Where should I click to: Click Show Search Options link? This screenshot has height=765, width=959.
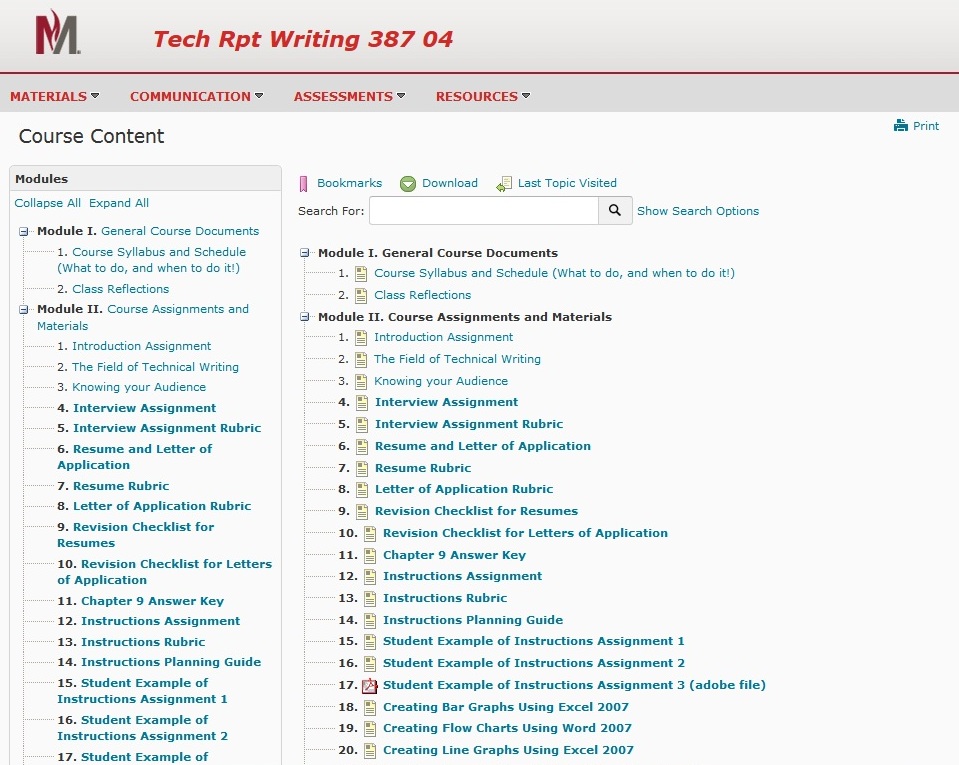pyautogui.click(x=698, y=211)
